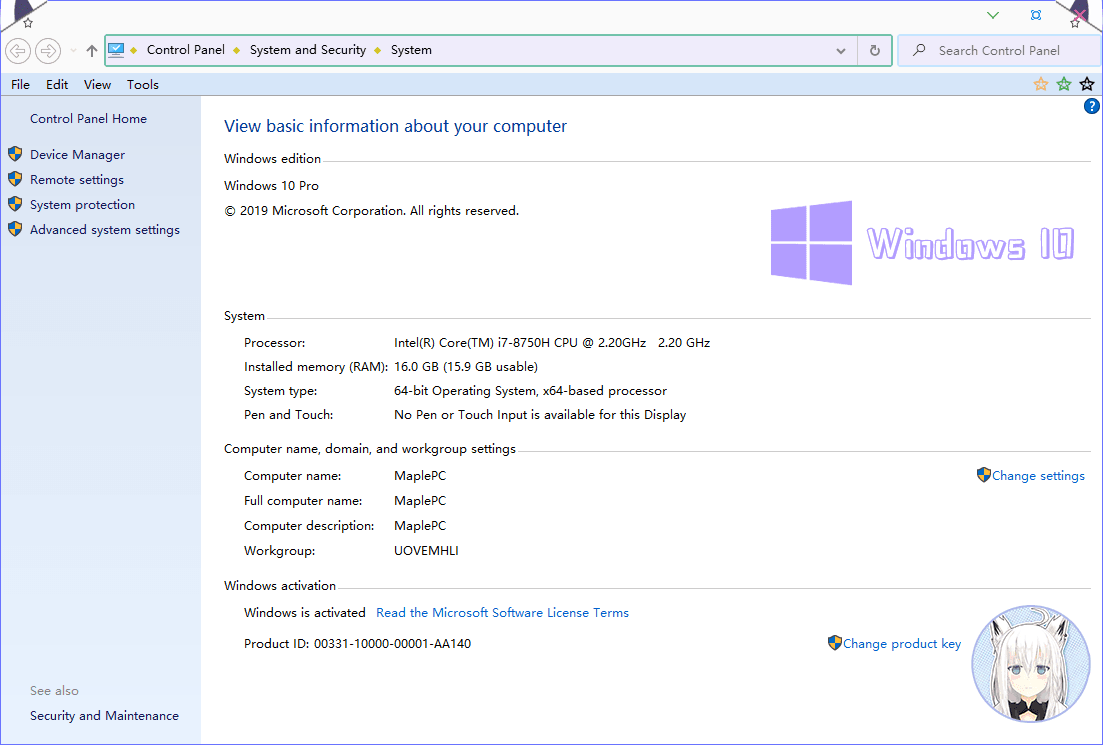The image size is (1103, 745).
Task: Open the Edit menu
Action: (x=57, y=84)
